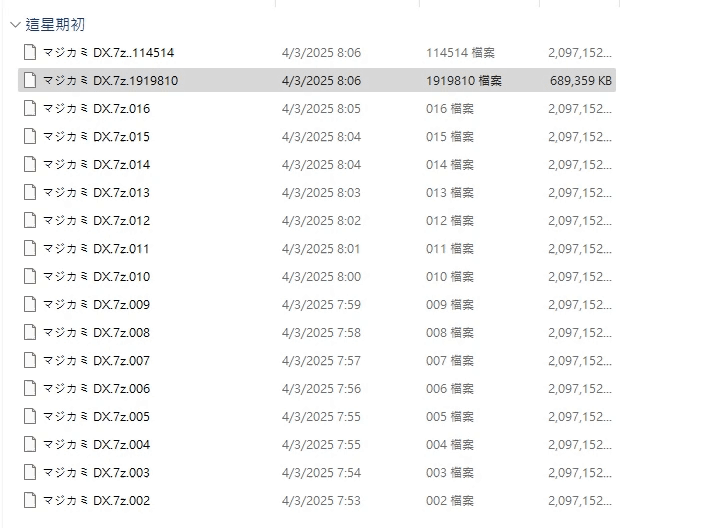Click file icon of マジカミ DX.7z.015

point(30,136)
